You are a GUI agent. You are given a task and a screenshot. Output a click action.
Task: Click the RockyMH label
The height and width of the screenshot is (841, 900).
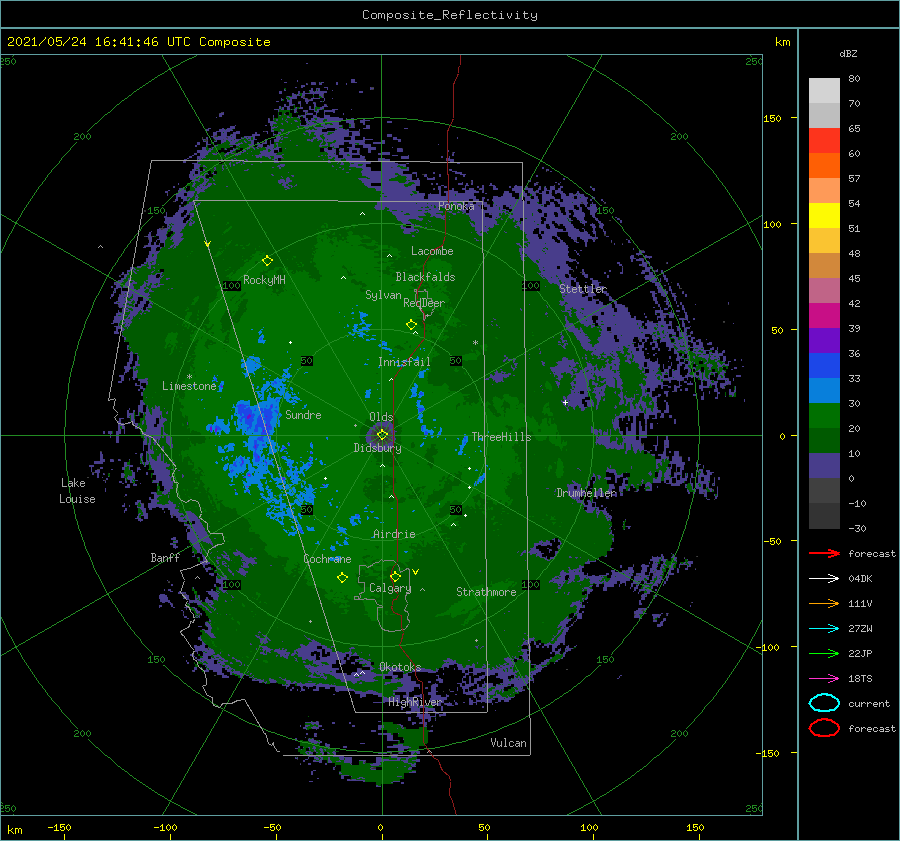(264, 280)
